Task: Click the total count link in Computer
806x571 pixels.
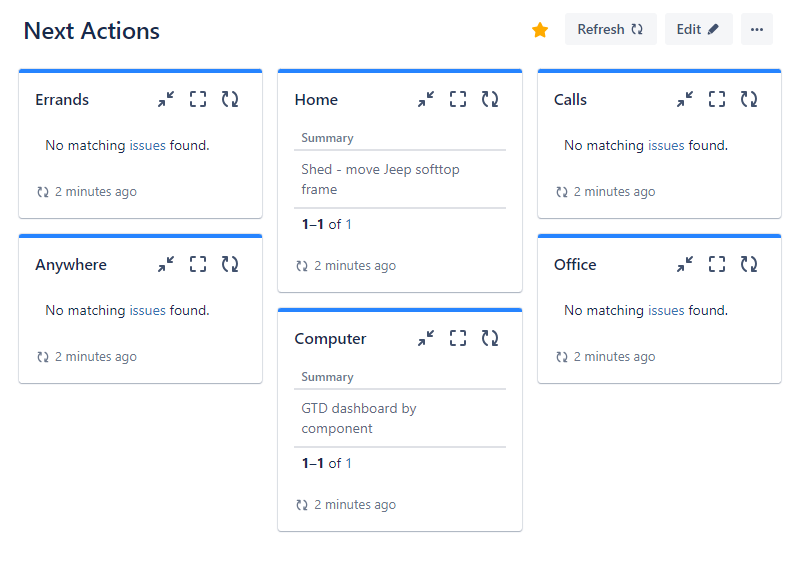Action: 349,464
